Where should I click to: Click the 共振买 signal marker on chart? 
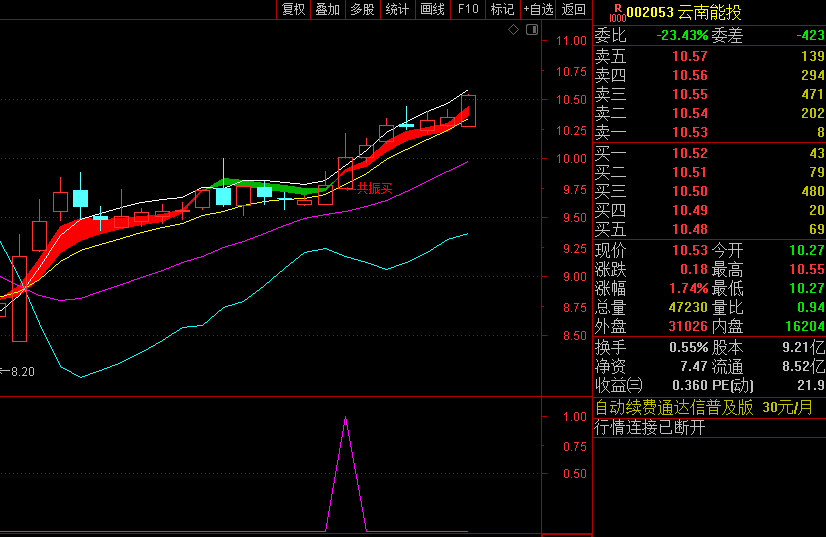point(375,189)
